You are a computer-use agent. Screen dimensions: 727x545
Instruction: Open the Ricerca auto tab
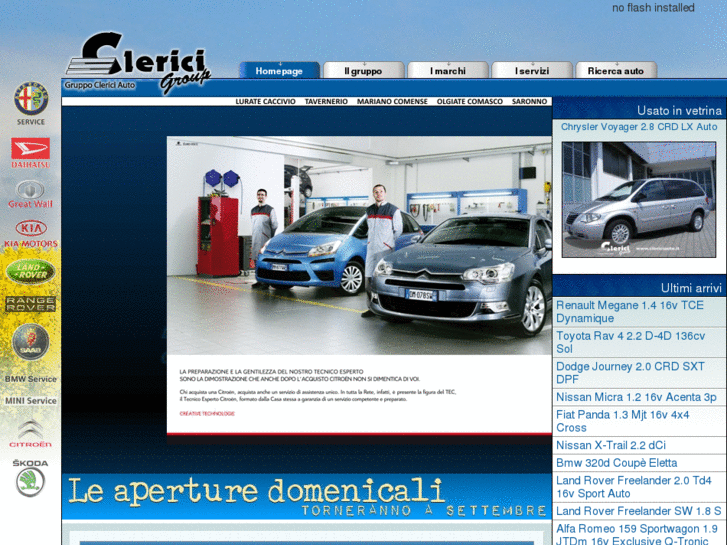[616, 71]
